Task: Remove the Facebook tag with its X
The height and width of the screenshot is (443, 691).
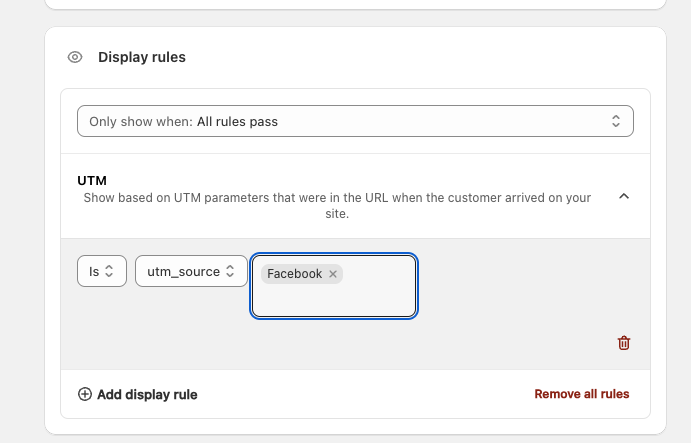Action: click(x=333, y=274)
